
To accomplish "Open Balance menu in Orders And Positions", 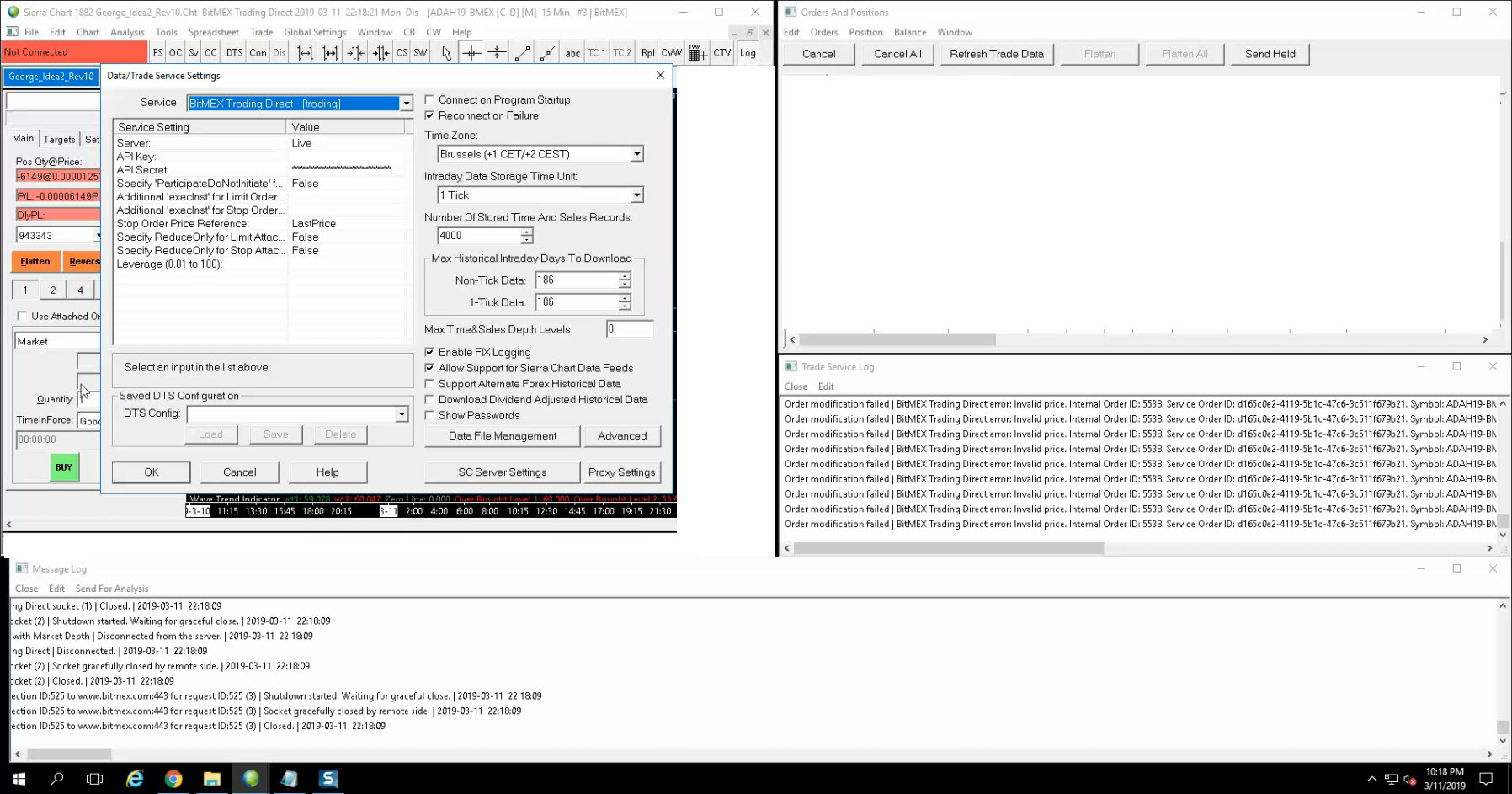I will point(910,32).
